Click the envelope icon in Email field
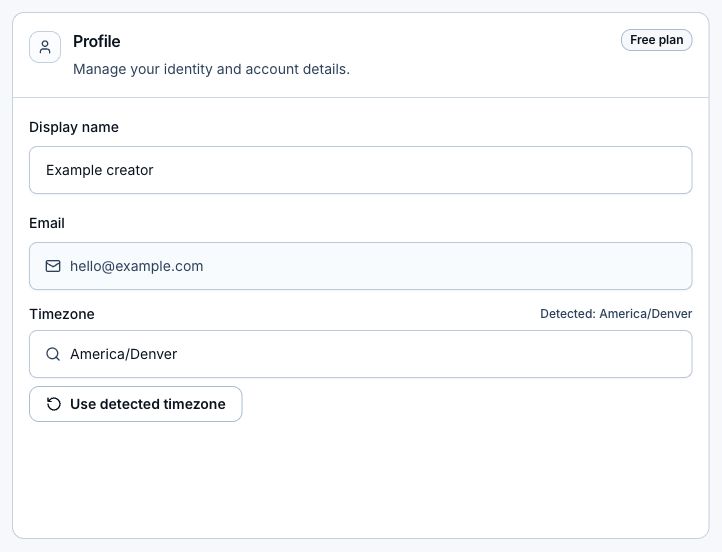Image resolution: width=722 pixels, height=552 pixels. 53,266
